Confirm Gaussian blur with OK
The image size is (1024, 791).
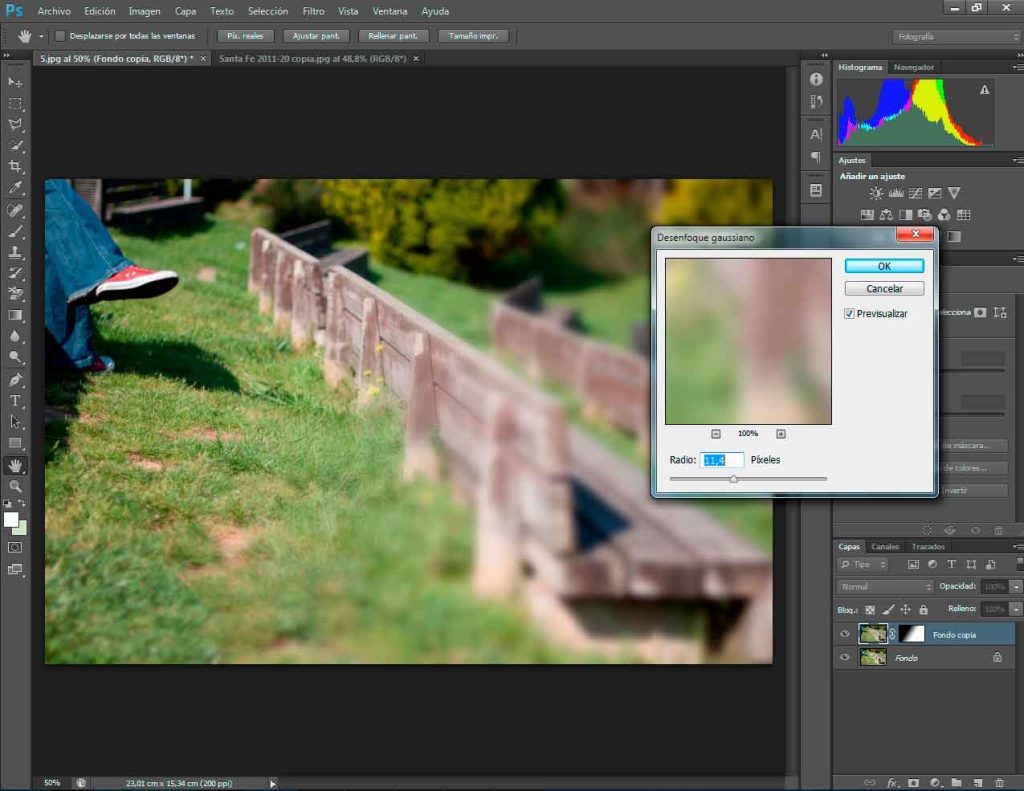click(884, 266)
